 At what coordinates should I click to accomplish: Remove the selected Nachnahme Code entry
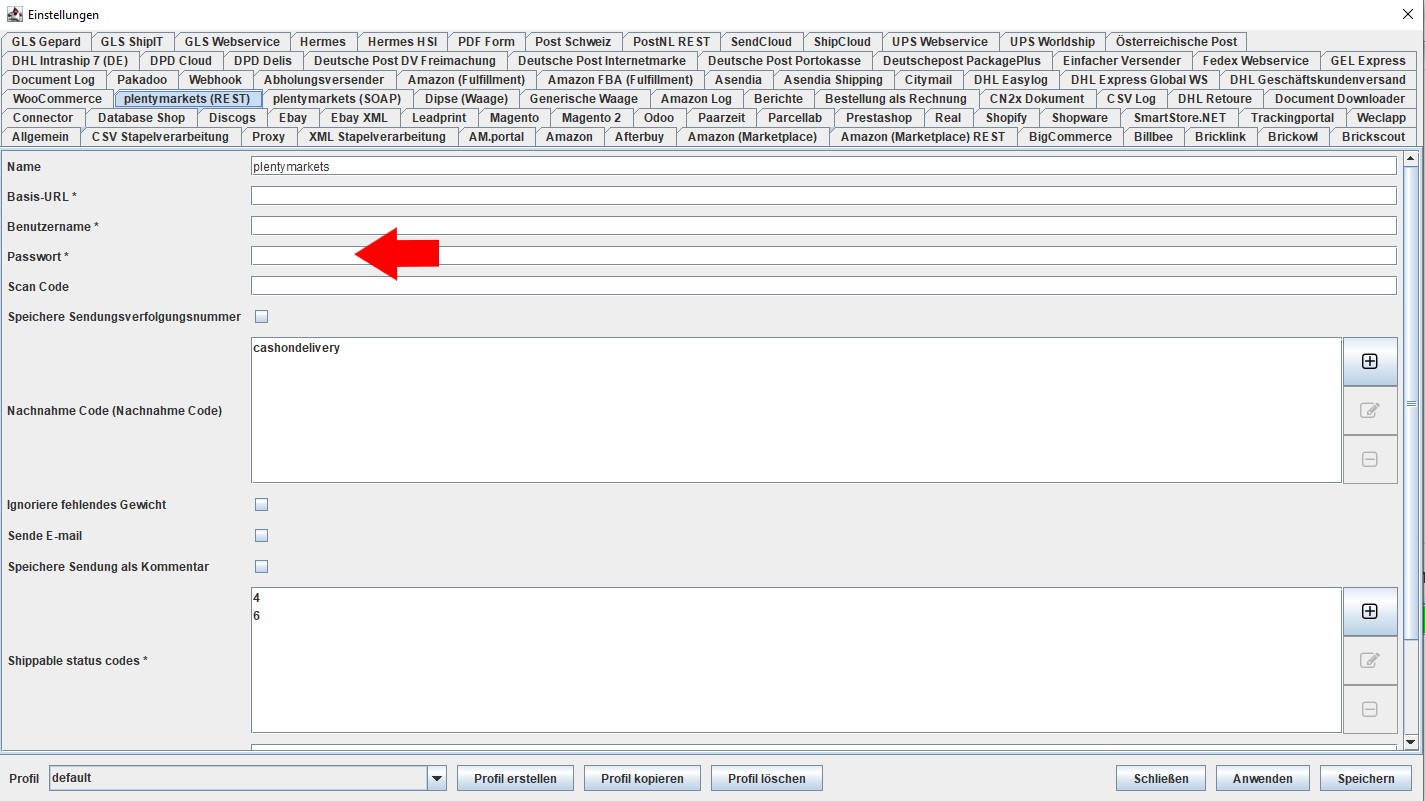click(1369, 459)
